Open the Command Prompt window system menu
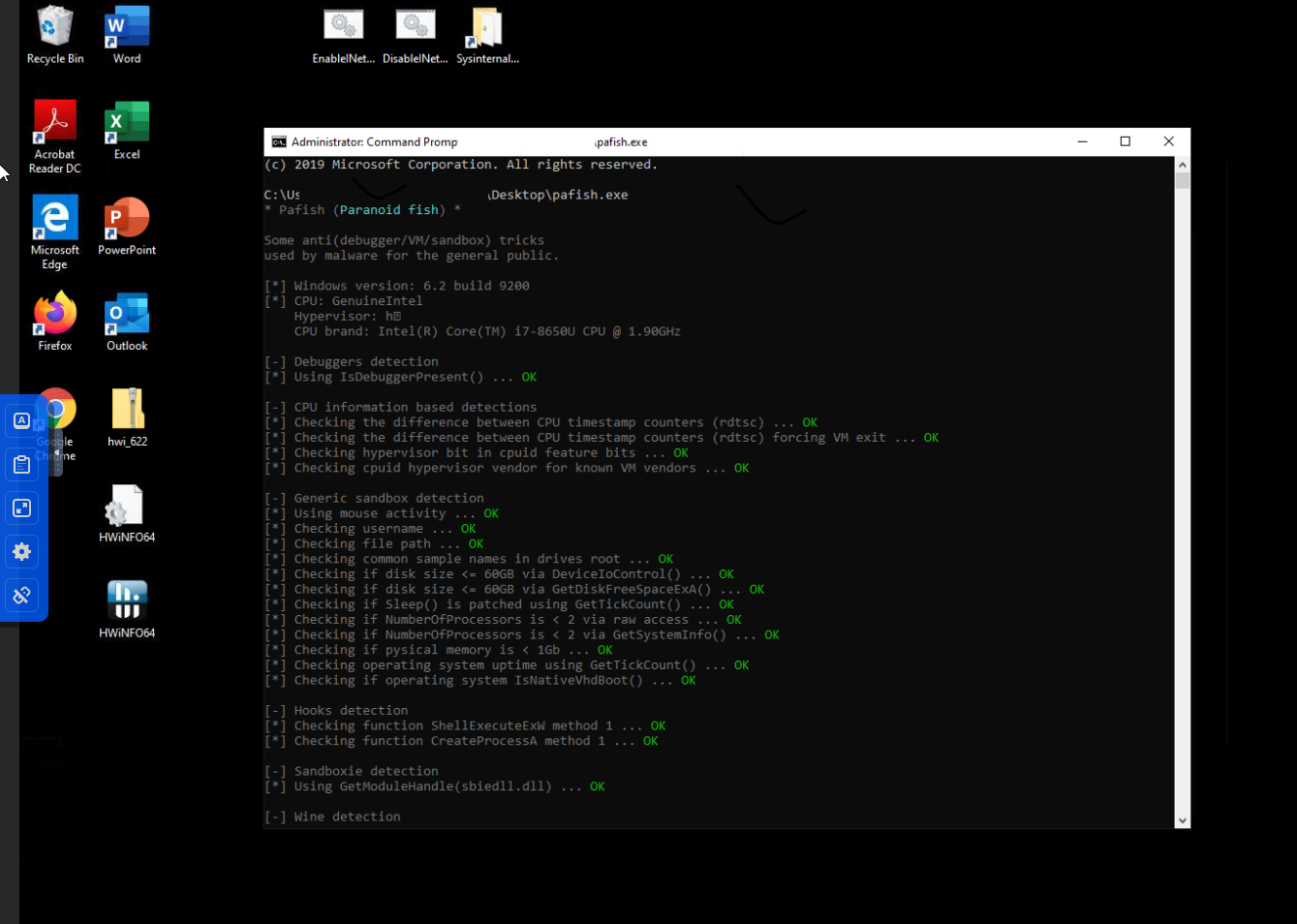1297x924 pixels. (278, 141)
